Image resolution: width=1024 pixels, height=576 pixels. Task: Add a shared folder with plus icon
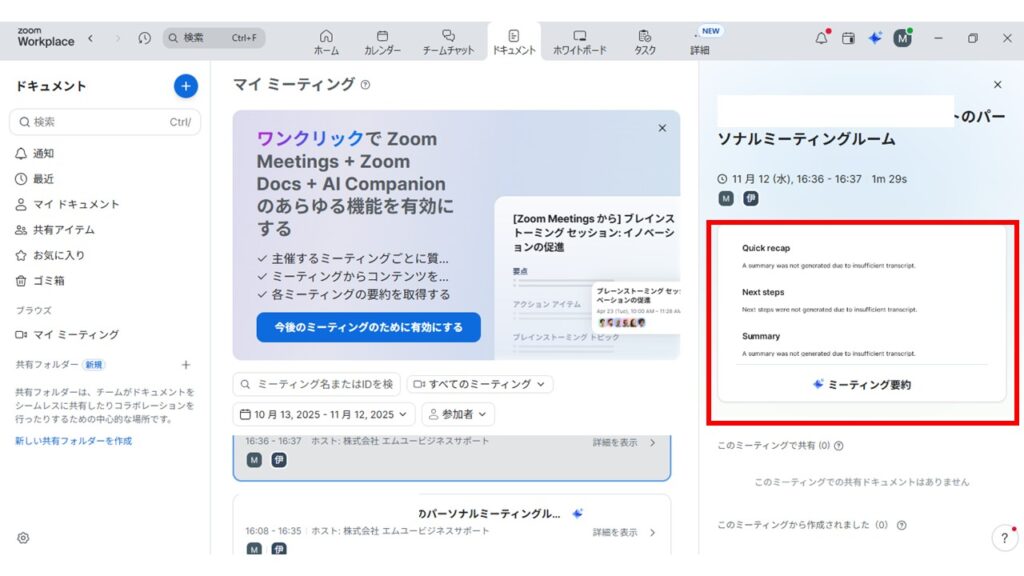(x=185, y=365)
